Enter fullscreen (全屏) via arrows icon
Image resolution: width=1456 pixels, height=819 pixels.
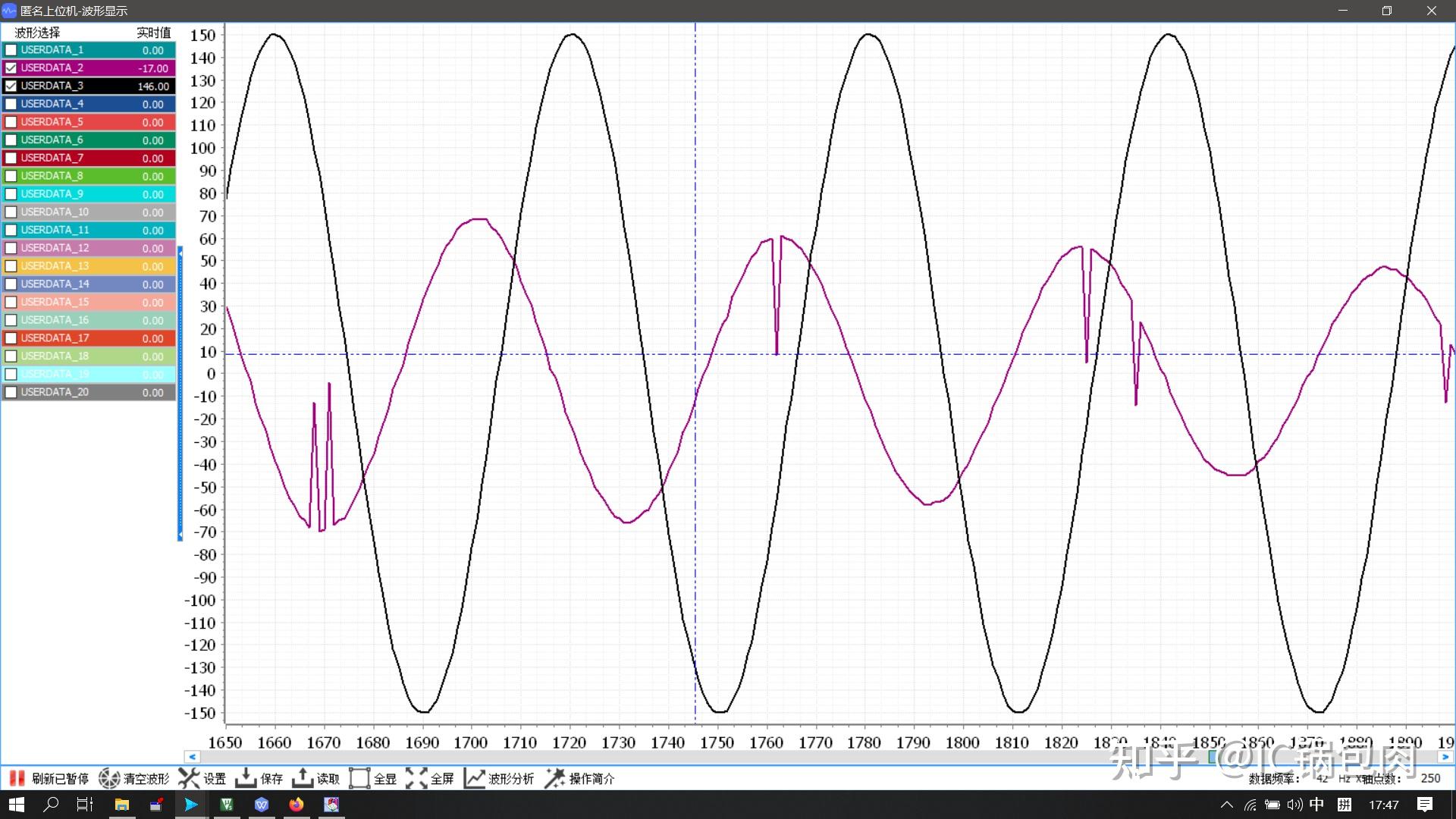[416, 778]
